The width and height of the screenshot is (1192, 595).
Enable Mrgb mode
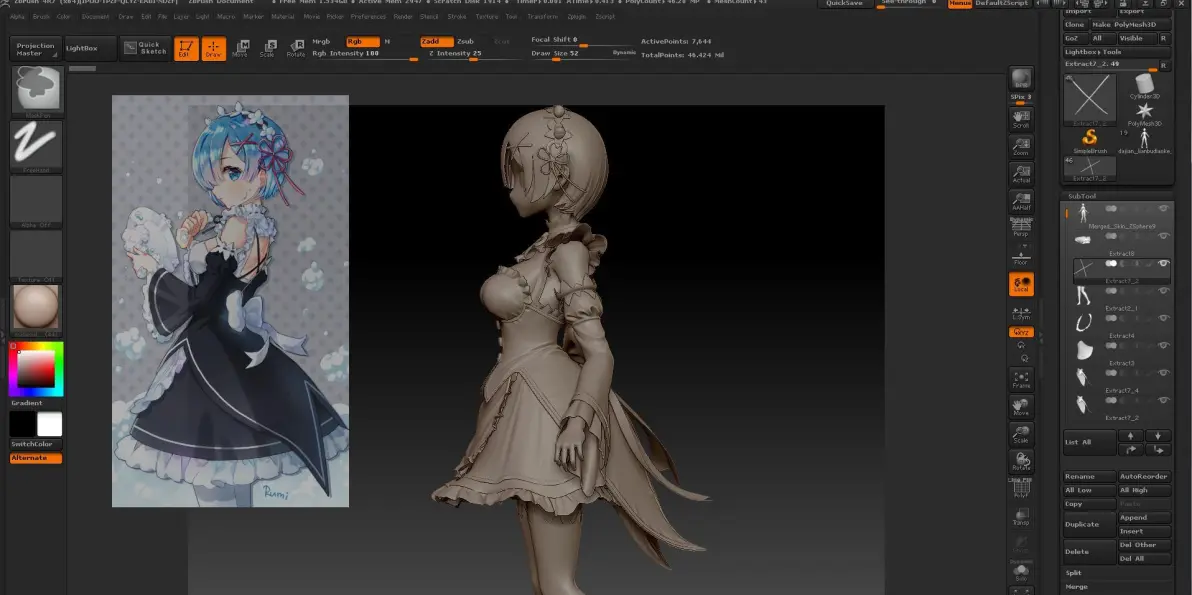tap(322, 42)
